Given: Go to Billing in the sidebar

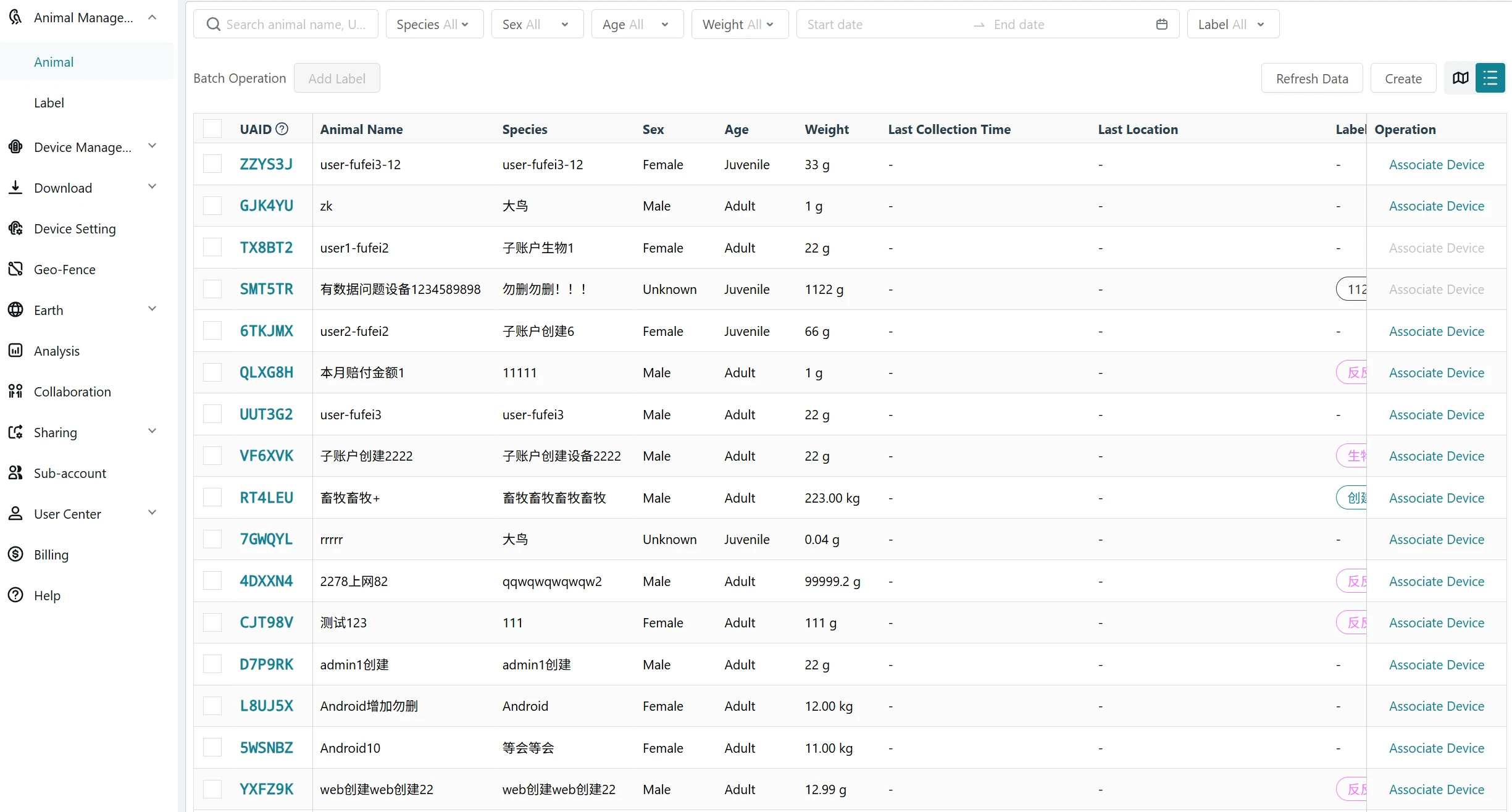Looking at the screenshot, I should coord(51,555).
